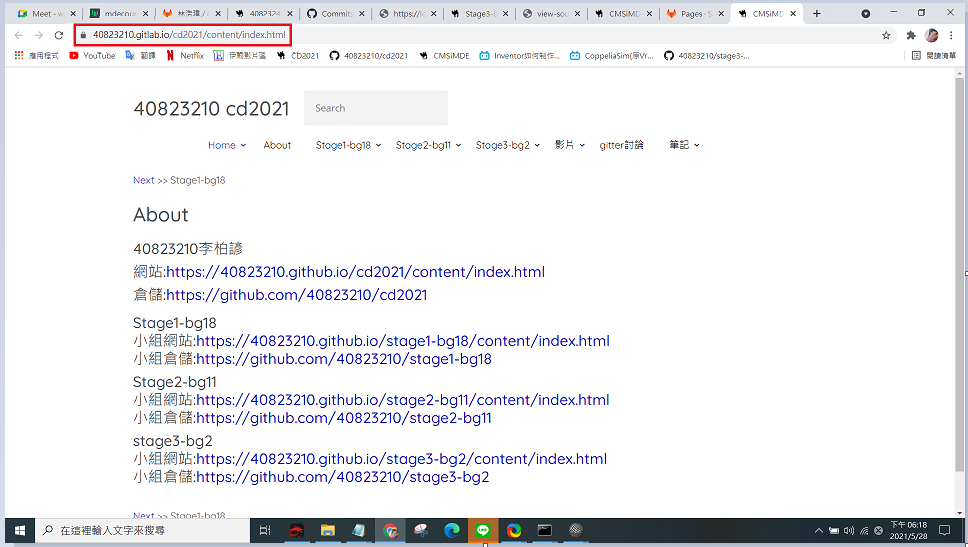The image size is (968, 547).
Task: Open the About menu item
Action: [277, 145]
